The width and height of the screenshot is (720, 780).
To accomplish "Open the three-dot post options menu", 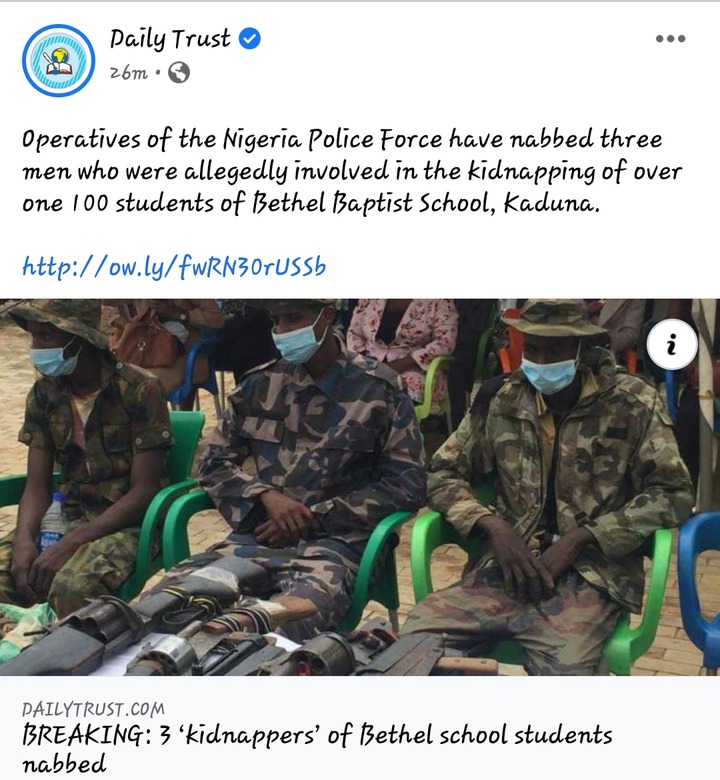I will [670, 39].
